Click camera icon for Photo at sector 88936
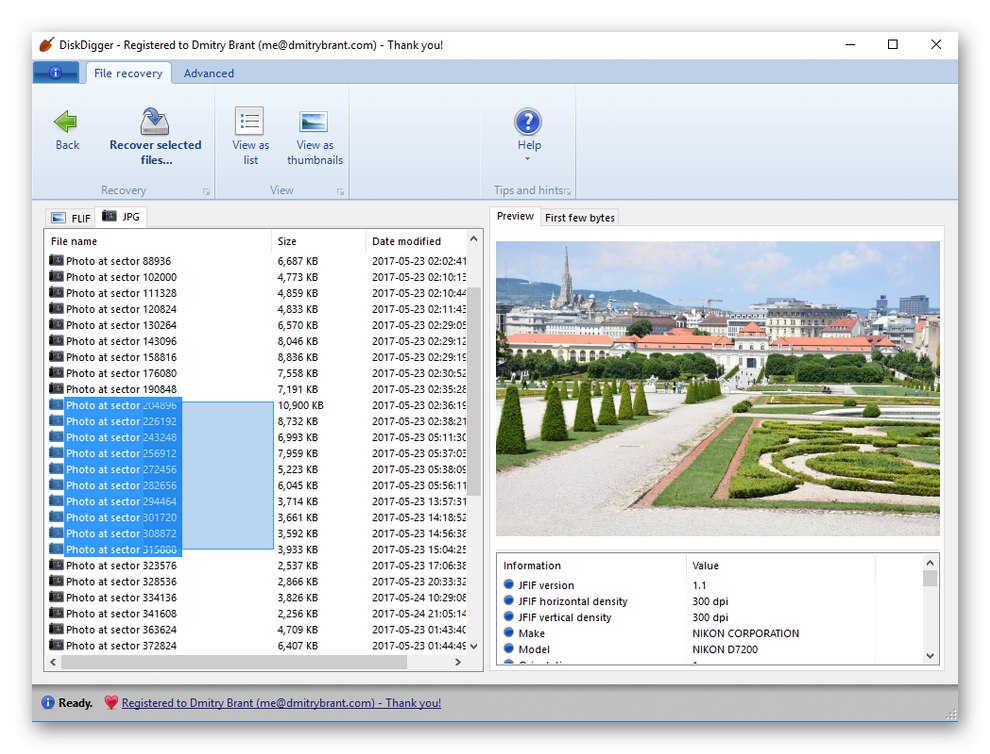990x754 pixels. click(56, 261)
